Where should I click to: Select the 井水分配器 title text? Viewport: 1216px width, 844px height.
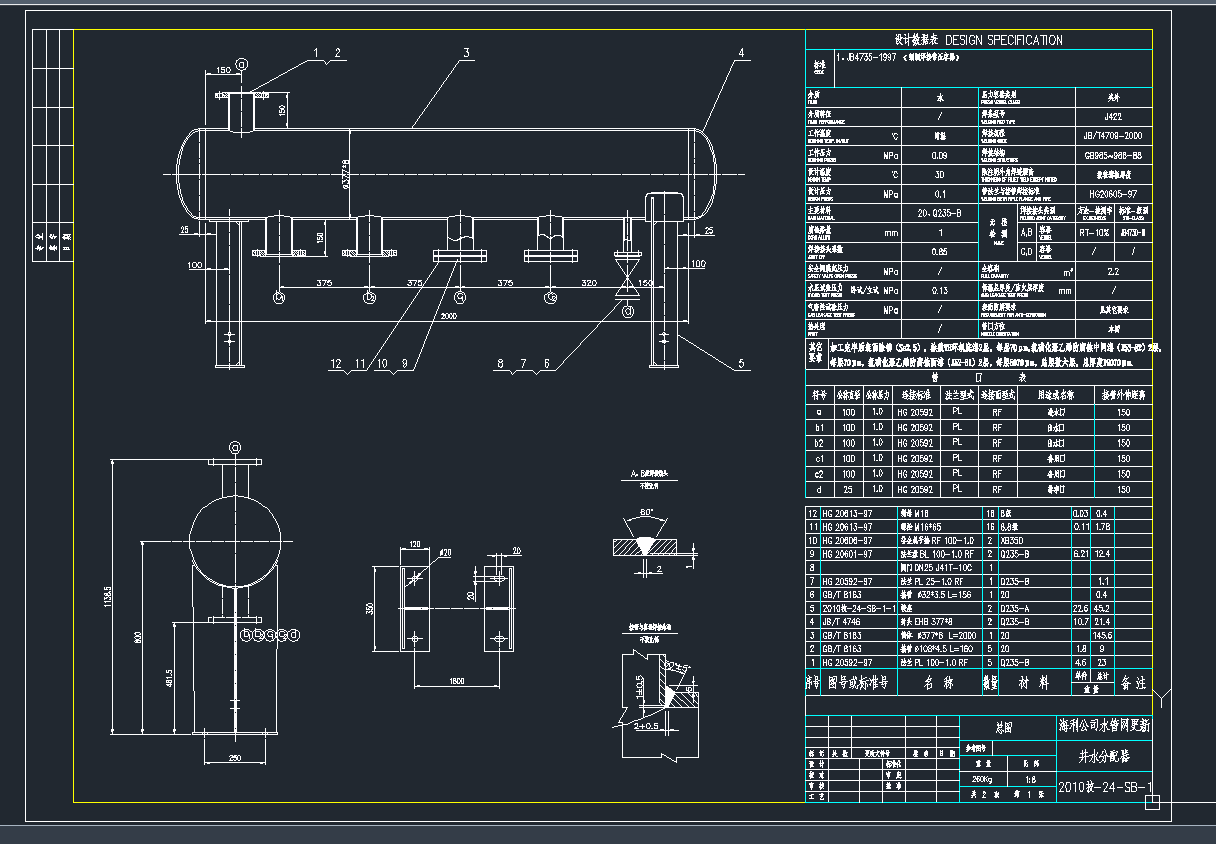point(1104,755)
